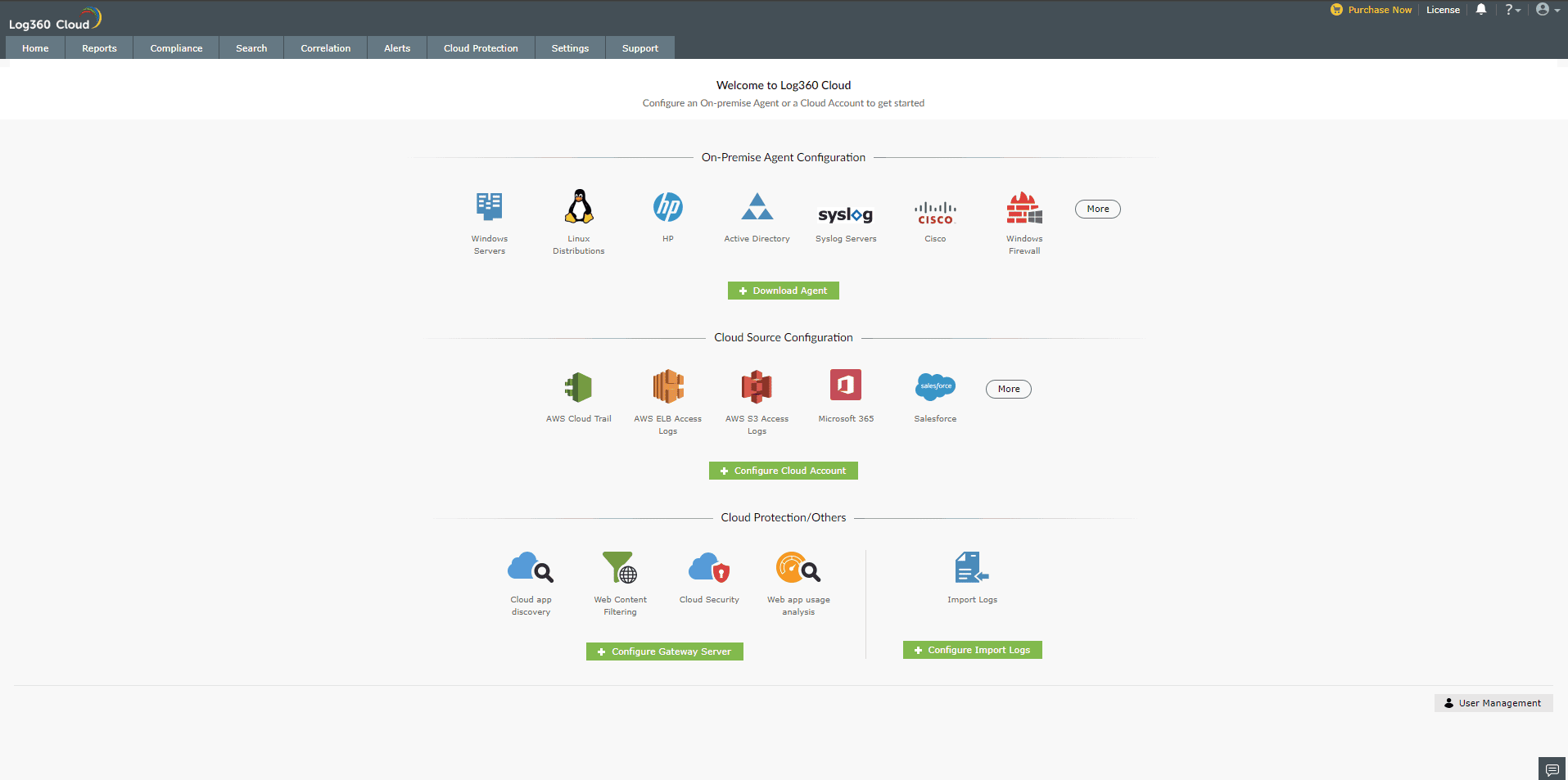Open the Alerts tab

[x=397, y=48]
